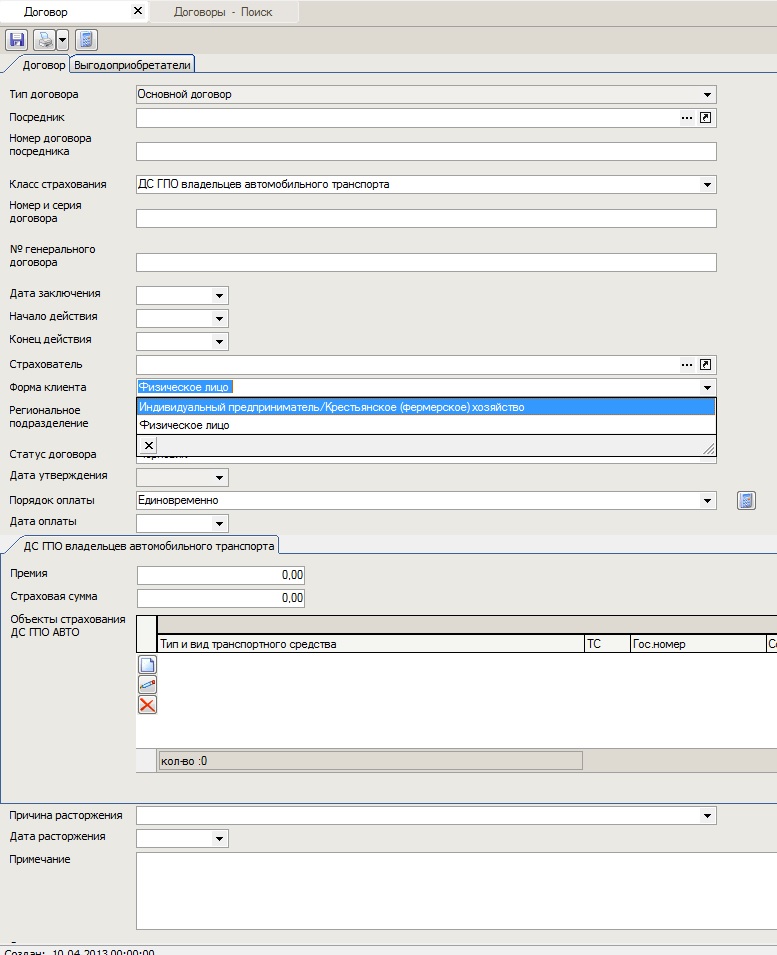
Task: Switch to the Выгодоприобретатели tab
Action: pos(133,65)
